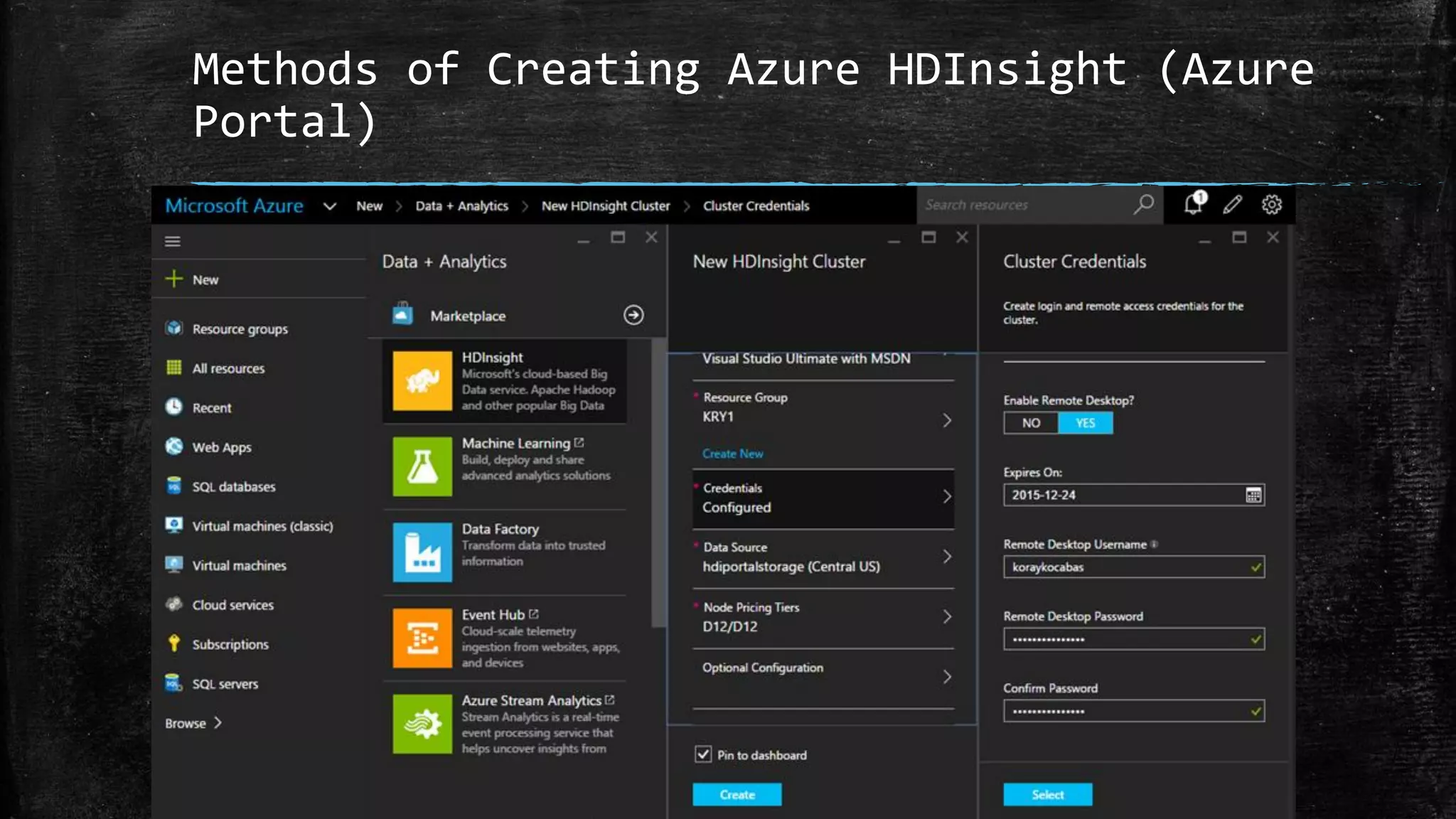Go to Cluster Credentials breadcrumb

click(x=756, y=206)
